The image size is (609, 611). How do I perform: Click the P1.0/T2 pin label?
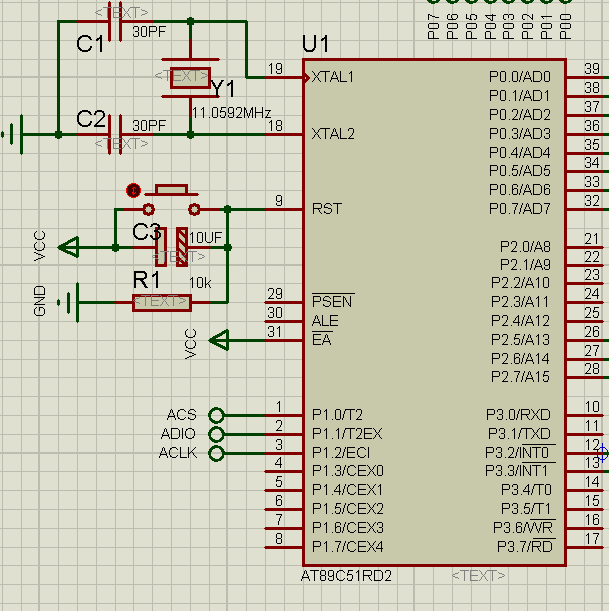click(x=337, y=415)
